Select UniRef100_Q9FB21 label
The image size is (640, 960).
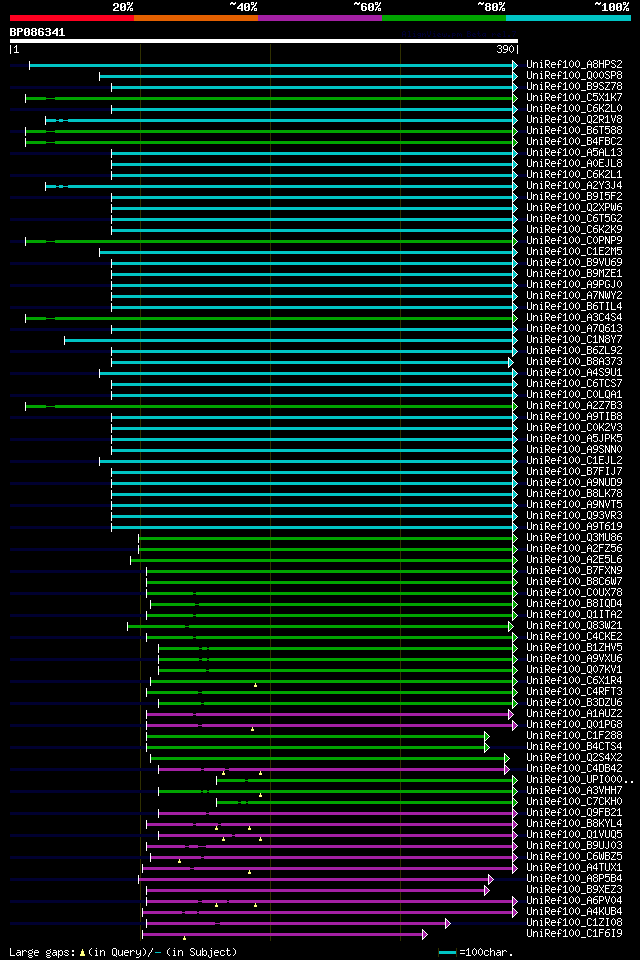pyautogui.click(x=574, y=814)
